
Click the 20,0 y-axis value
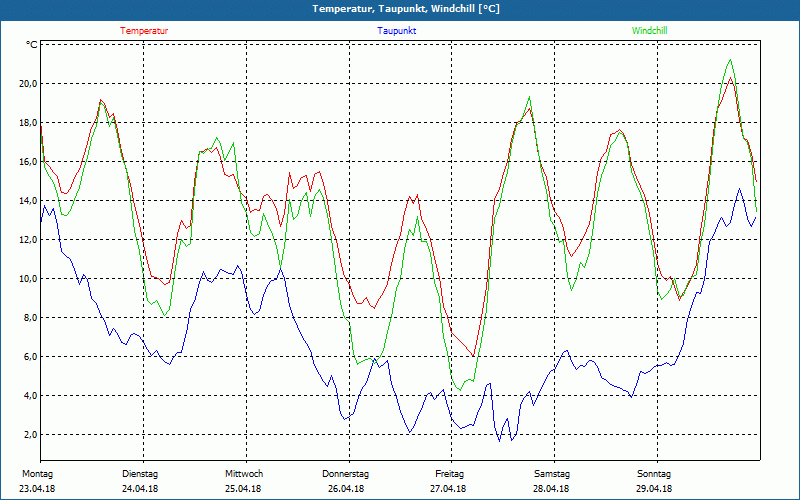click(29, 84)
